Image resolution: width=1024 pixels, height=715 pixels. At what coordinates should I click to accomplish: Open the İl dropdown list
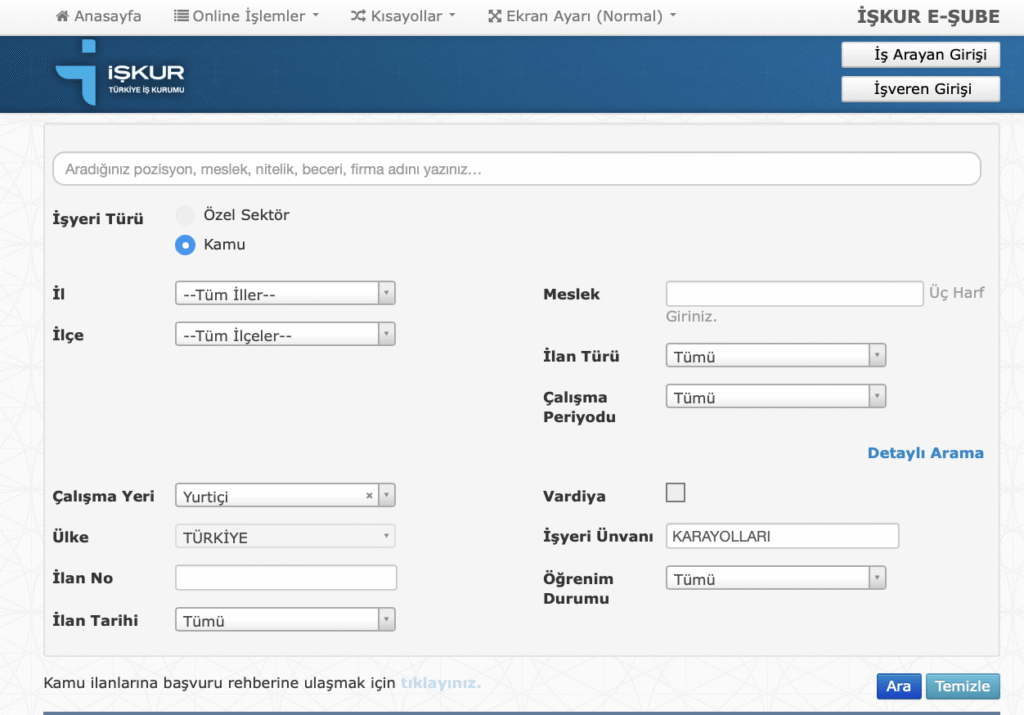pyautogui.click(x=285, y=294)
